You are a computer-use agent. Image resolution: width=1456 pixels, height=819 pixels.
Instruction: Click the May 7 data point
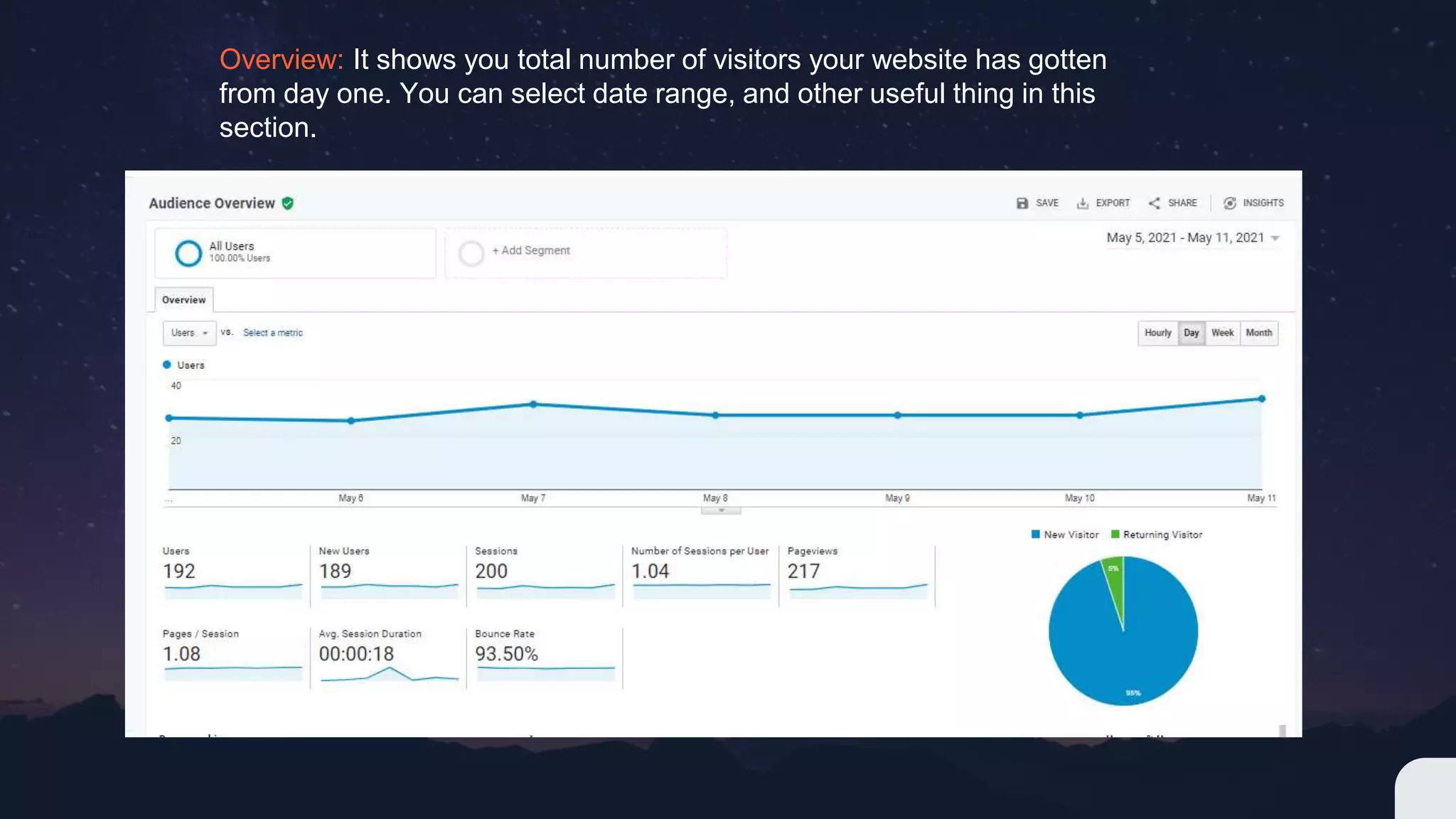(x=533, y=405)
